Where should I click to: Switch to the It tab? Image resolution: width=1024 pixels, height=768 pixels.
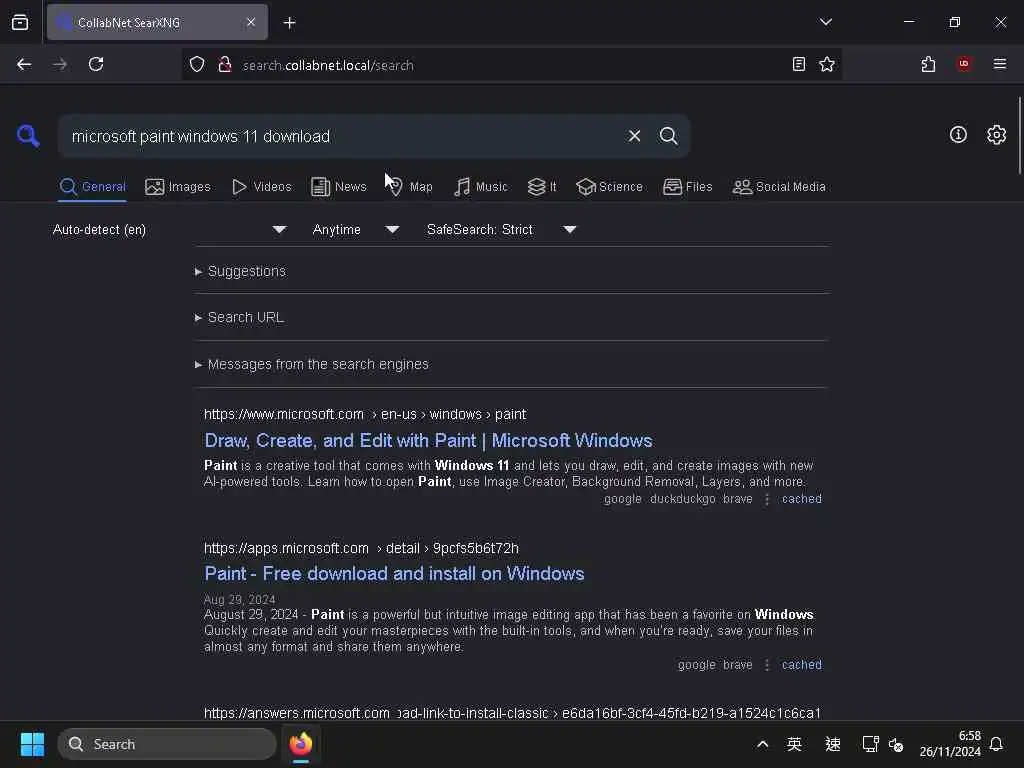pyautogui.click(x=541, y=187)
